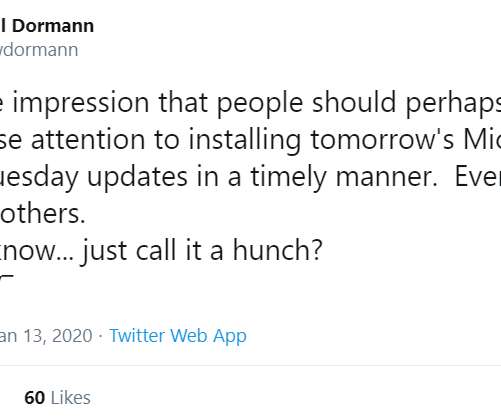Click the word hunch? in tweet
The height and width of the screenshot is (418, 501).
tap(277, 250)
